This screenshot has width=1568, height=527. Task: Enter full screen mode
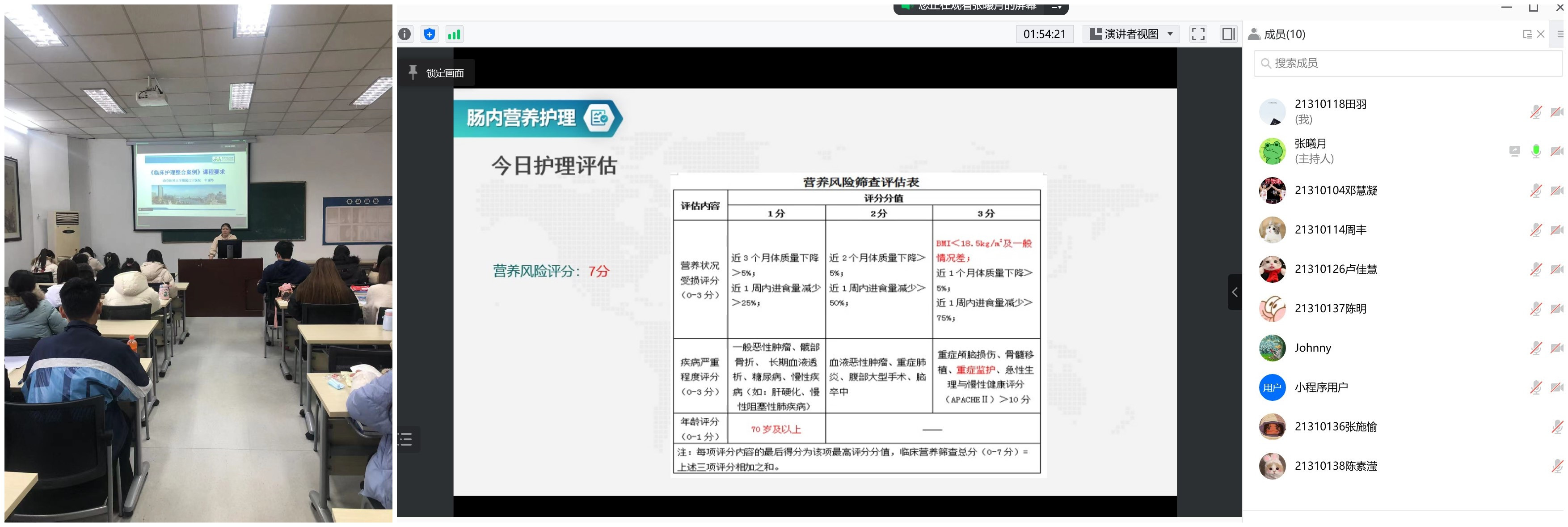click(1198, 34)
